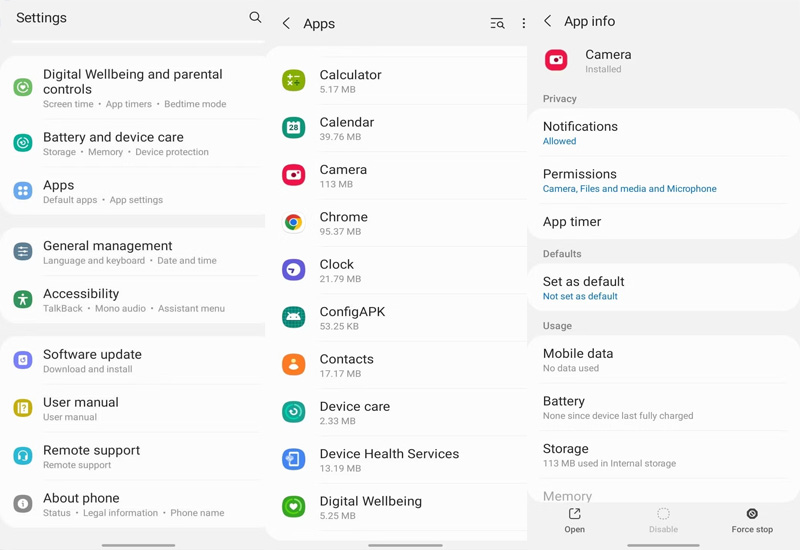800x550 pixels.
Task: Tap the Digital Wellbeing app icon in Apps list
Action: 294,507
